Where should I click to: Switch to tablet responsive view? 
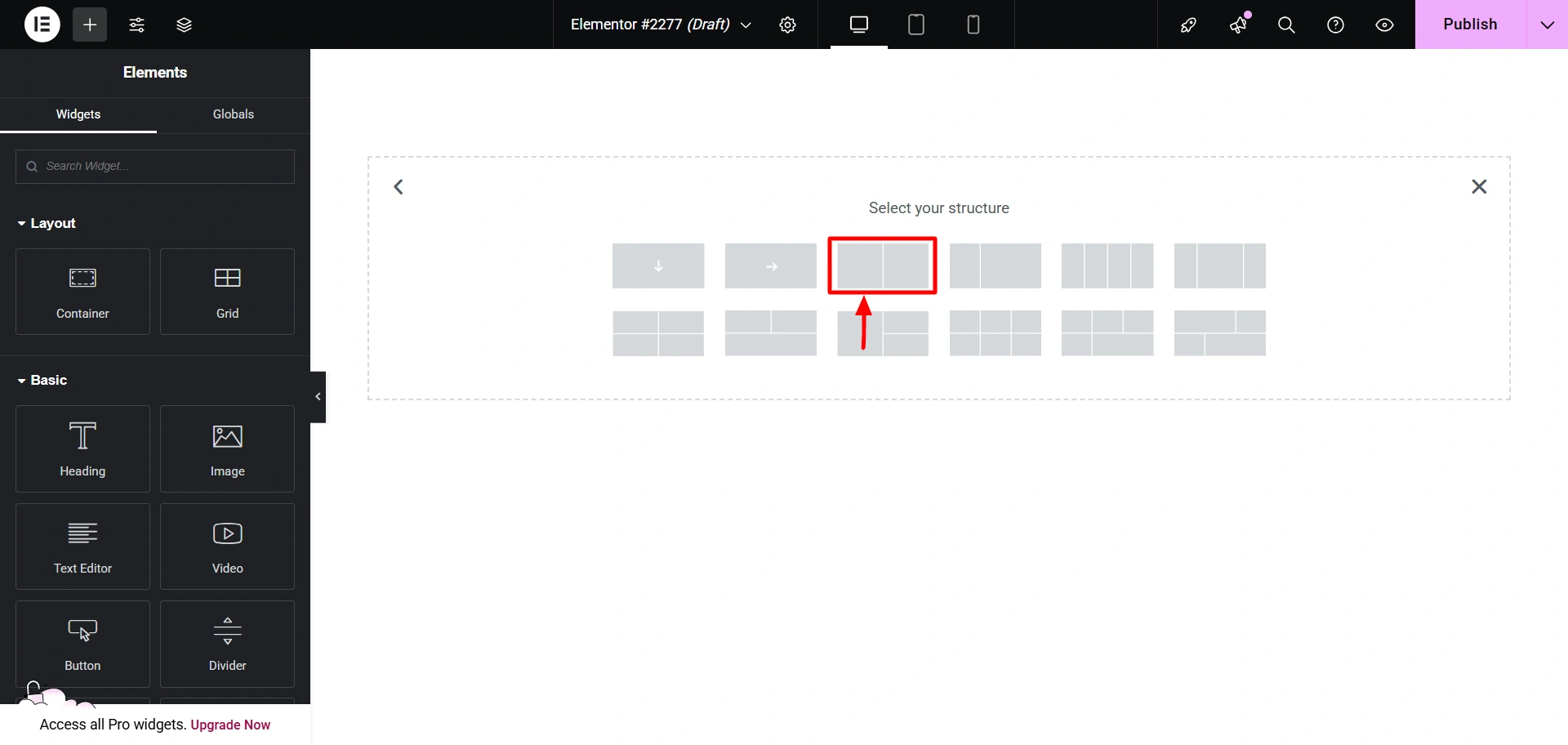pyautogui.click(x=916, y=25)
